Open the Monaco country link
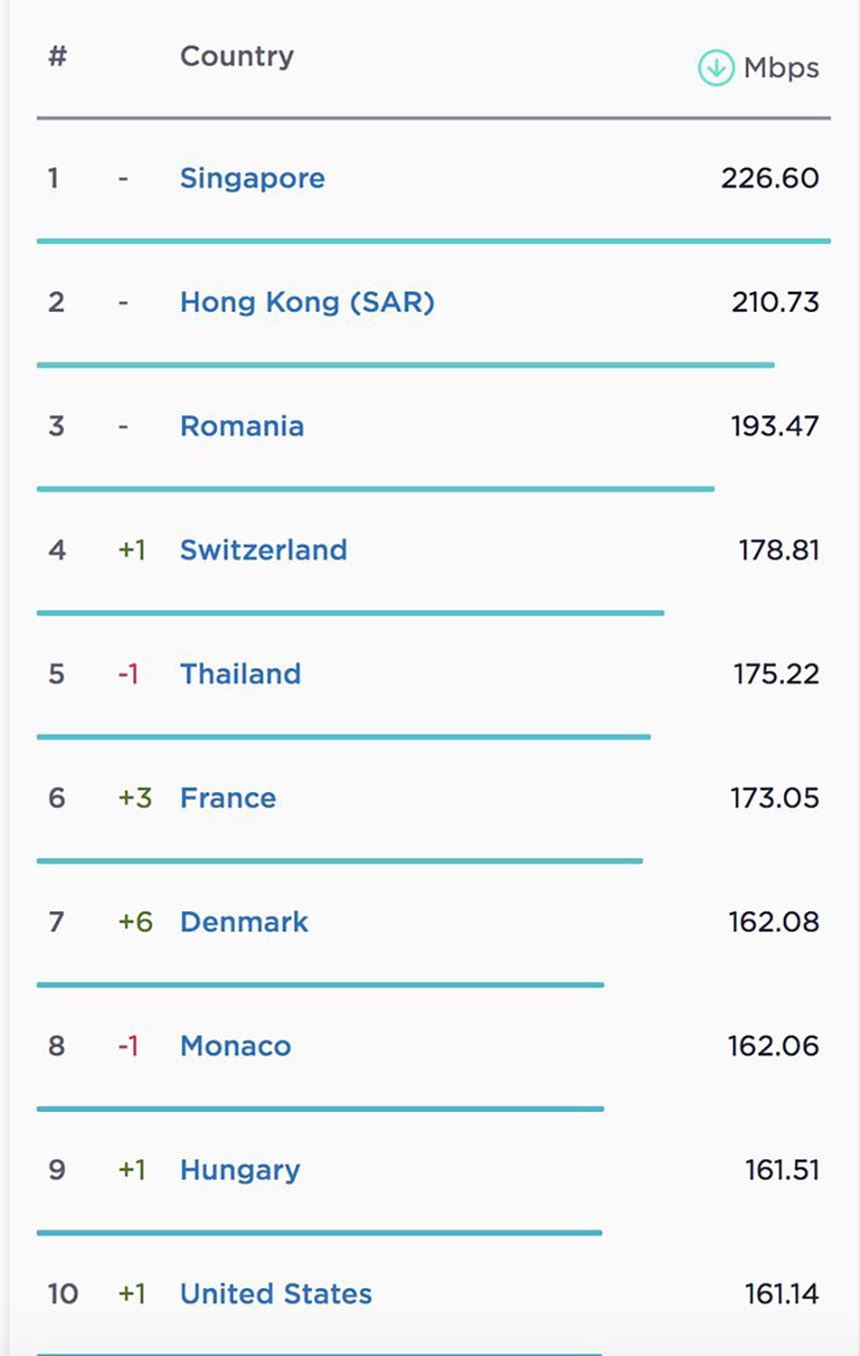860x1356 pixels. point(235,1047)
